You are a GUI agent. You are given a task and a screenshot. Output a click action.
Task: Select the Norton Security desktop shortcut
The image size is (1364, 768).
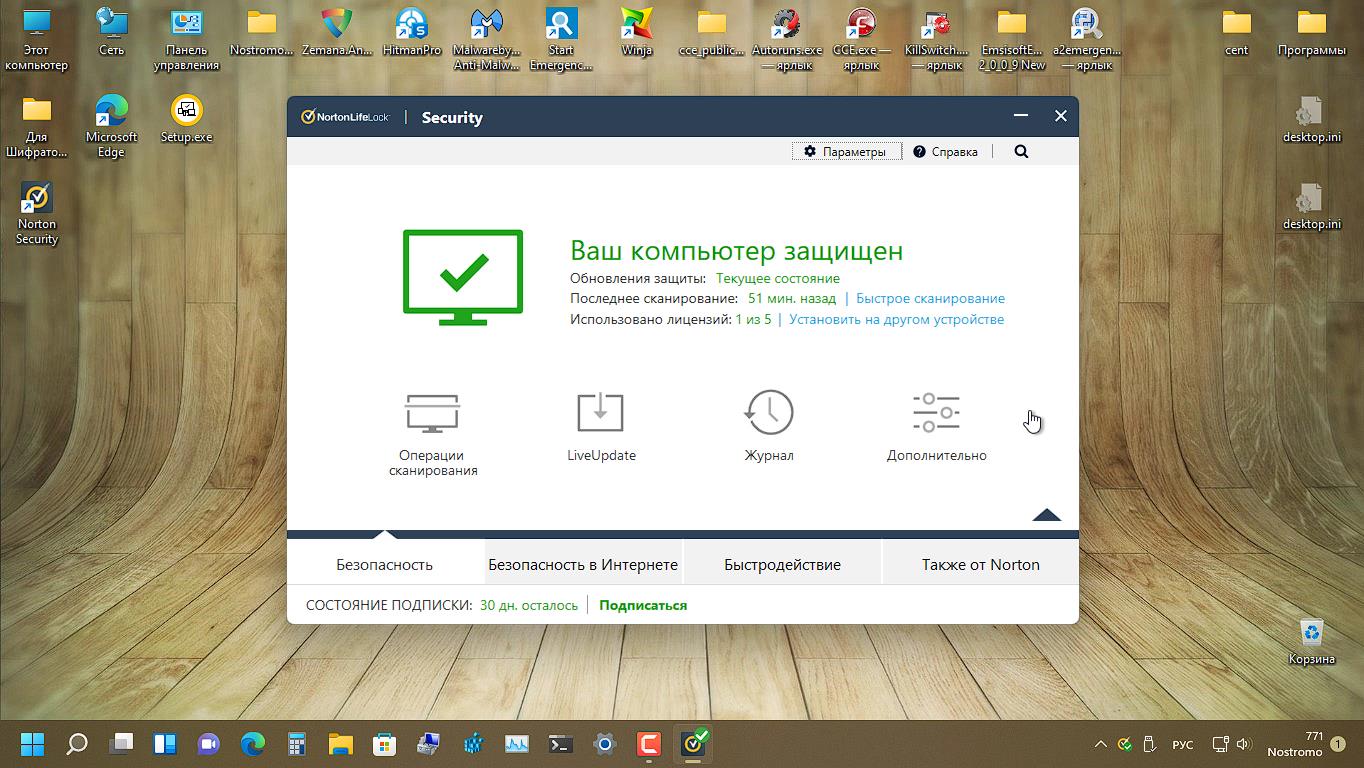coord(37,213)
